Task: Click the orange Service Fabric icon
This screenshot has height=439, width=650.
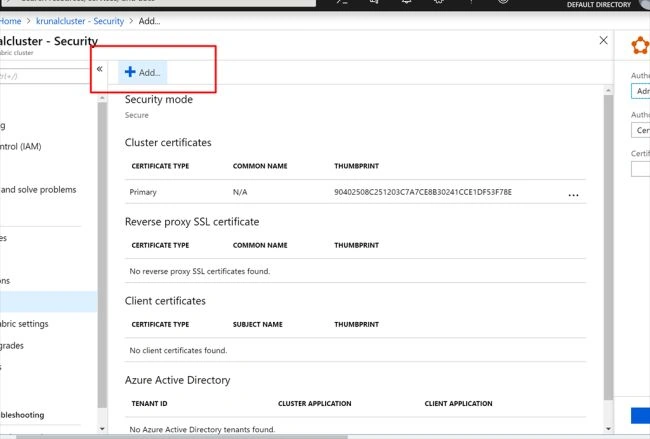Action: pos(640,46)
